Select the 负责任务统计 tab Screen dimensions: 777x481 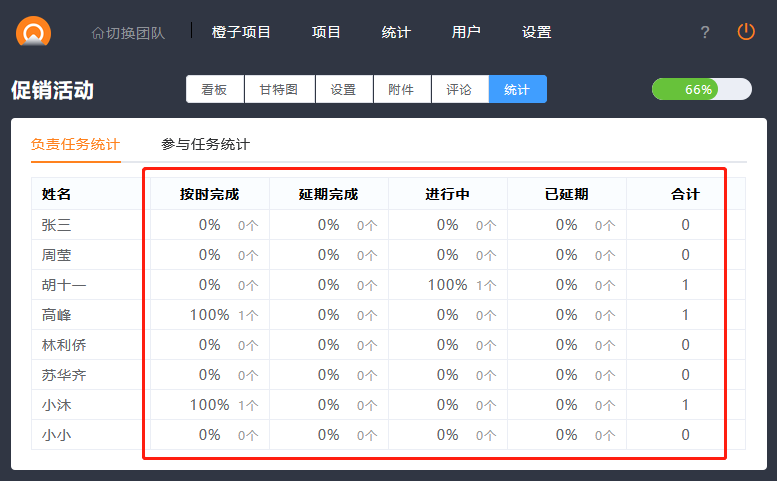pos(75,144)
